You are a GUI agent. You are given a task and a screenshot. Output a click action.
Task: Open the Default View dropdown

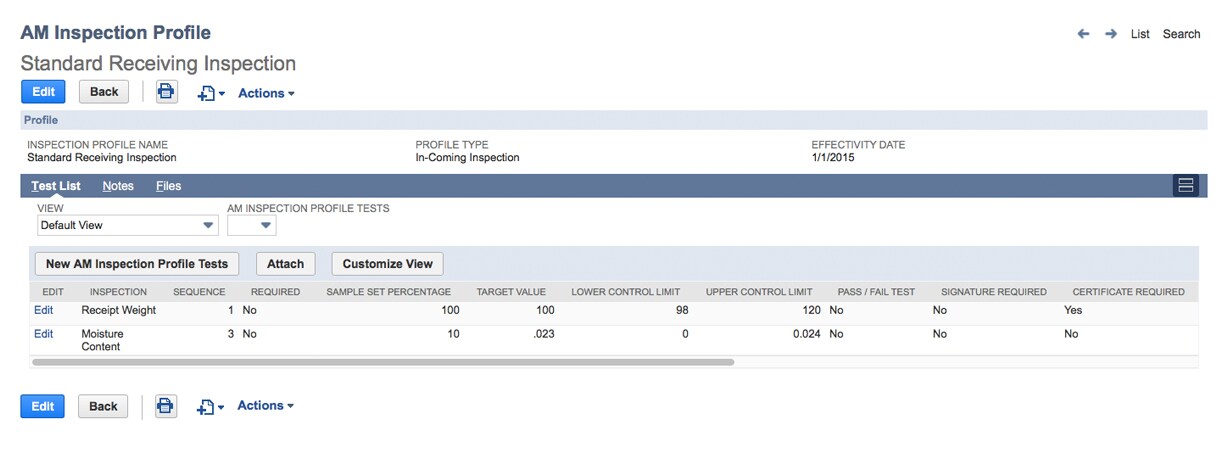(127, 225)
